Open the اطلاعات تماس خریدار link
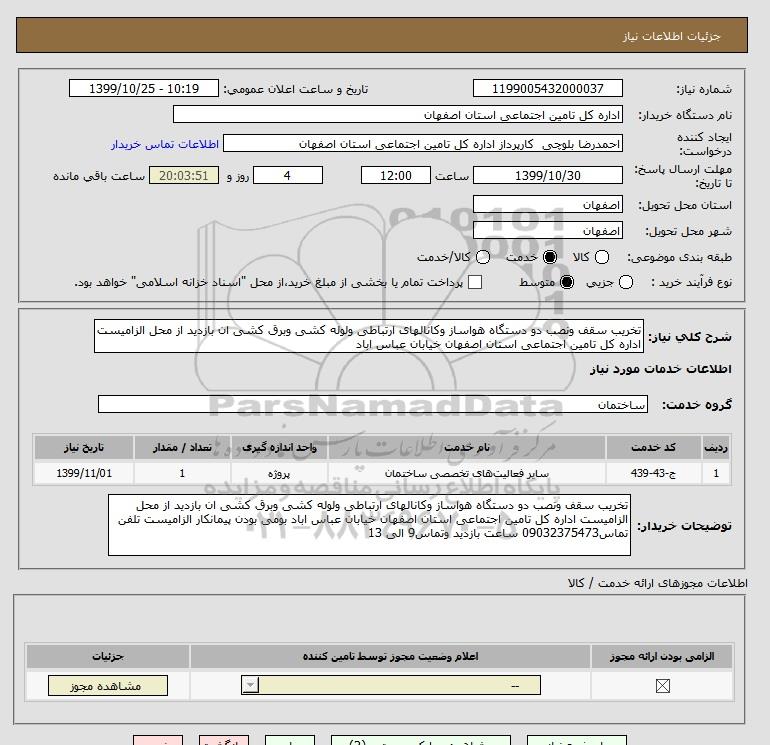 [165, 144]
